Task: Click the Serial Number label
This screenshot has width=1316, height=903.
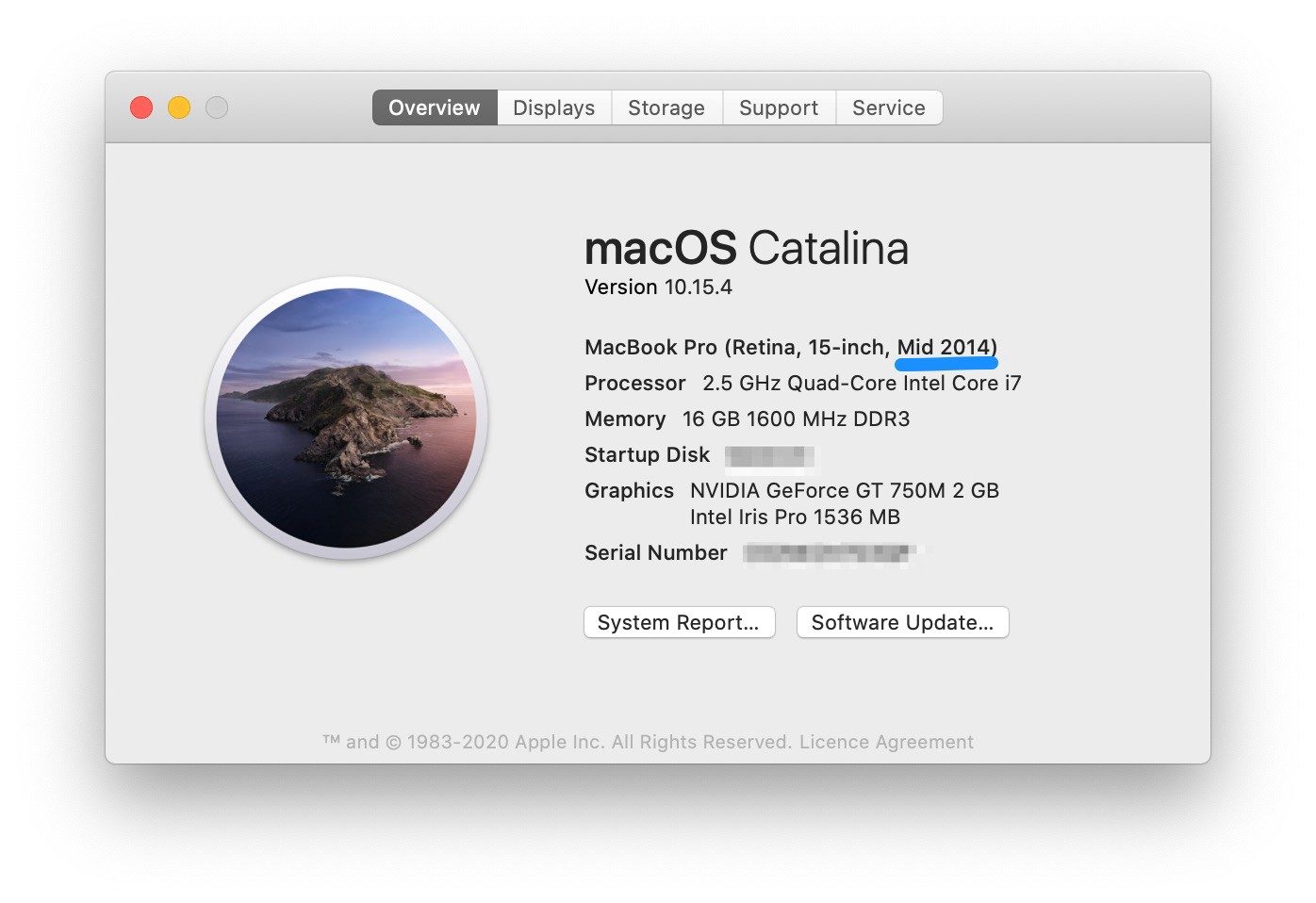Action: (x=656, y=553)
